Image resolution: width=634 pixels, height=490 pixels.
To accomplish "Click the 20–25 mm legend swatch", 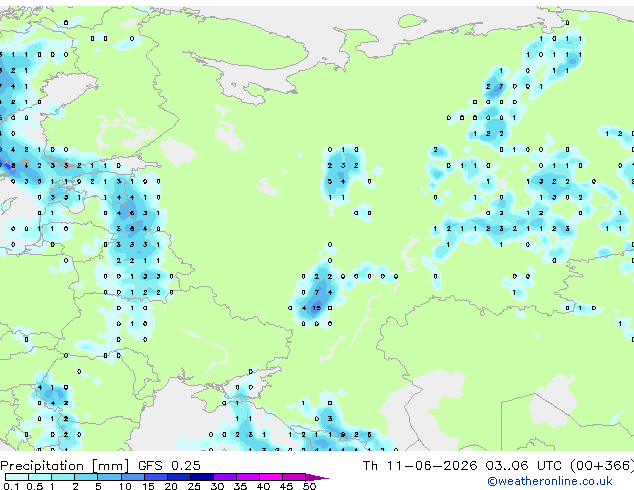I will (x=178, y=477).
